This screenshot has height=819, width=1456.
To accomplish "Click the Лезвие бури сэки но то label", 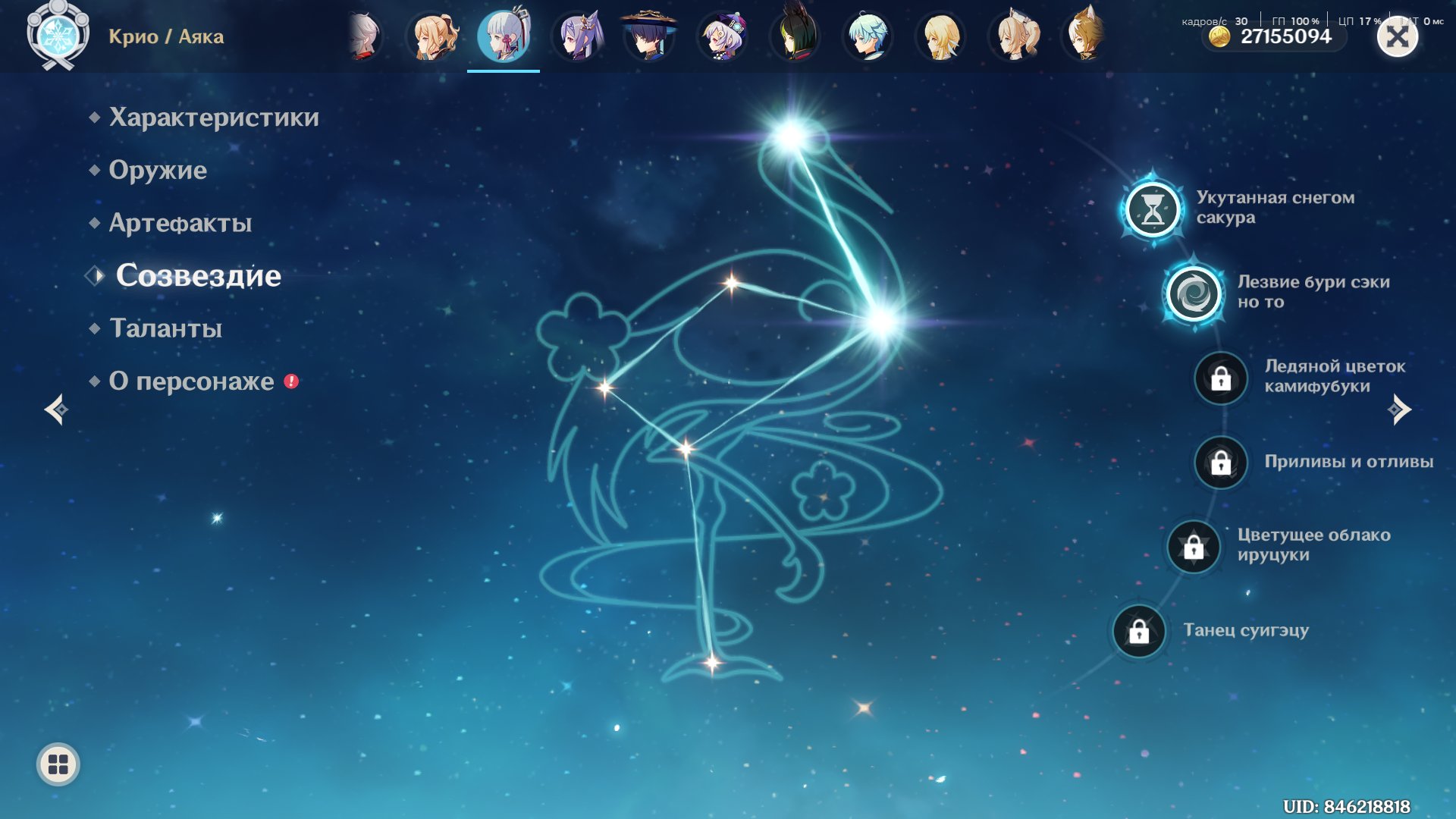I will 1313,291.
